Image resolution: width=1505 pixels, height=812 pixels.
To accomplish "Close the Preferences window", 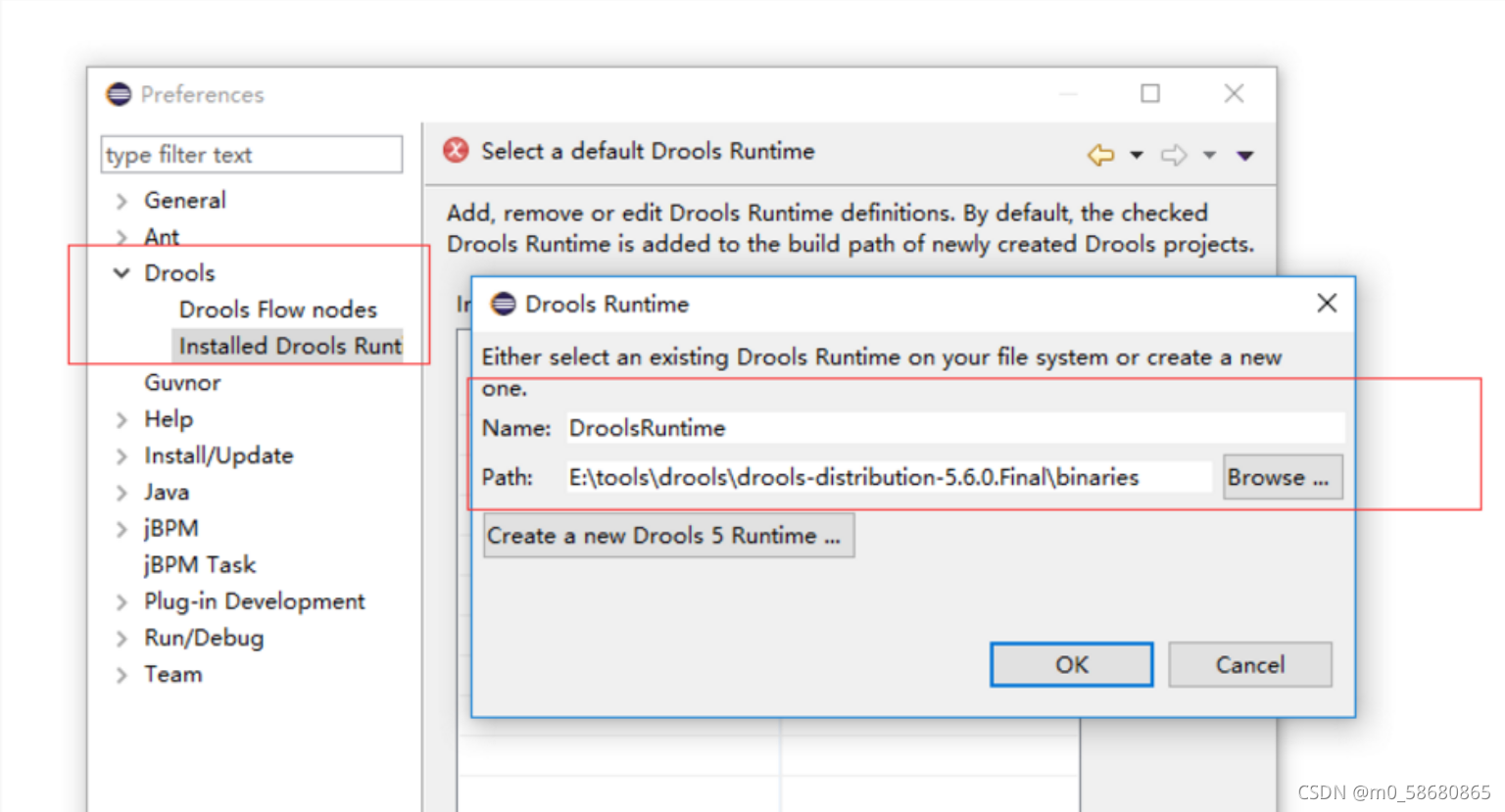I will click(x=1234, y=93).
